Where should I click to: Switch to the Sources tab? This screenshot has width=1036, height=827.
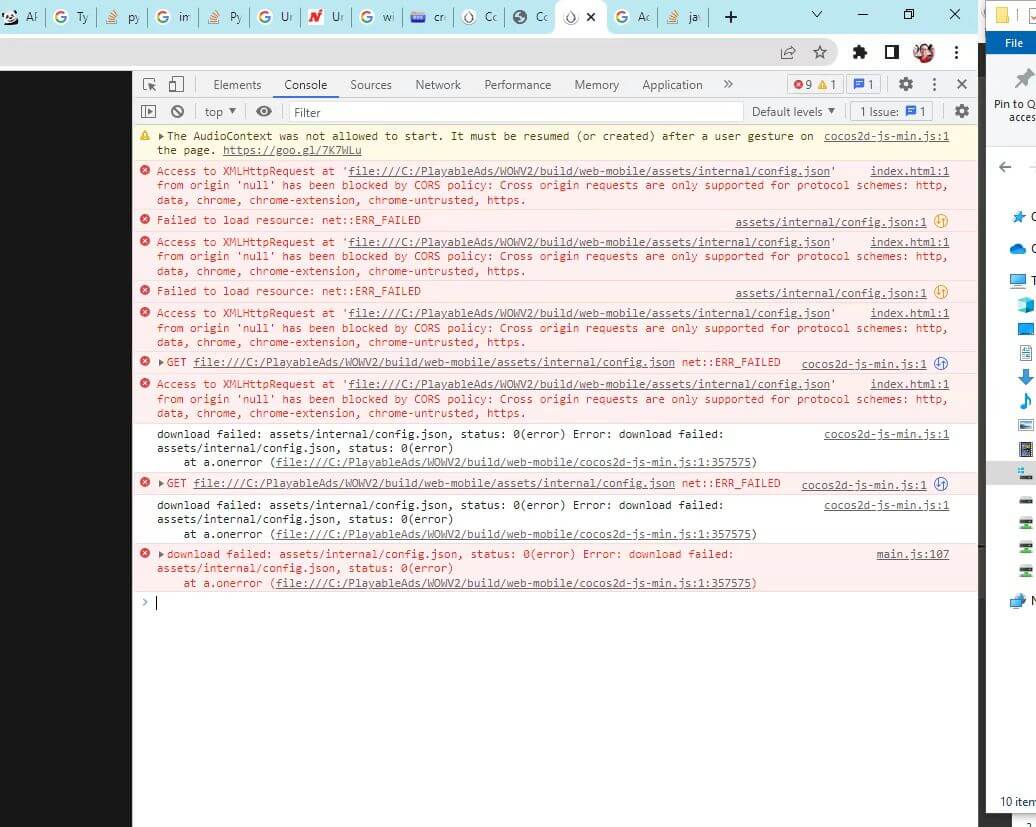(371, 85)
